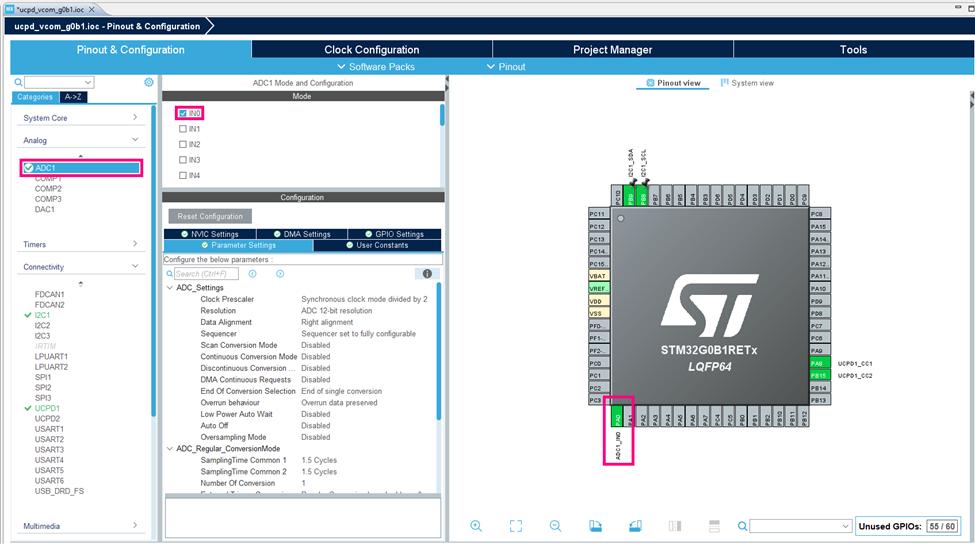Click the parameter search field
Screen dimensions: 975x545
(206, 274)
